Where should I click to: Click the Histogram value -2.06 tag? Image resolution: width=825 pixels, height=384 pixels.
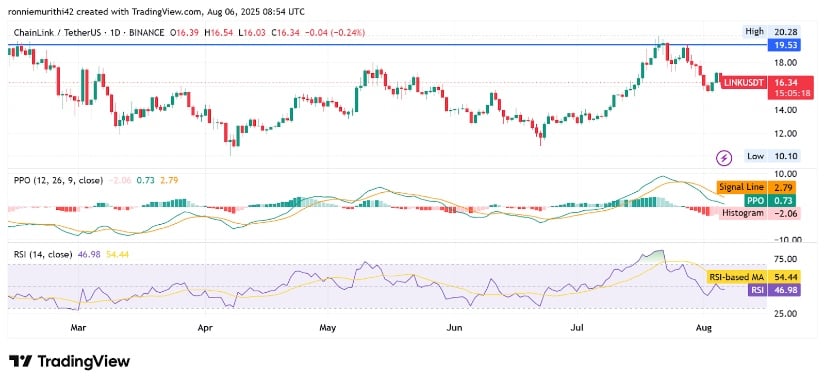point(783,214)
